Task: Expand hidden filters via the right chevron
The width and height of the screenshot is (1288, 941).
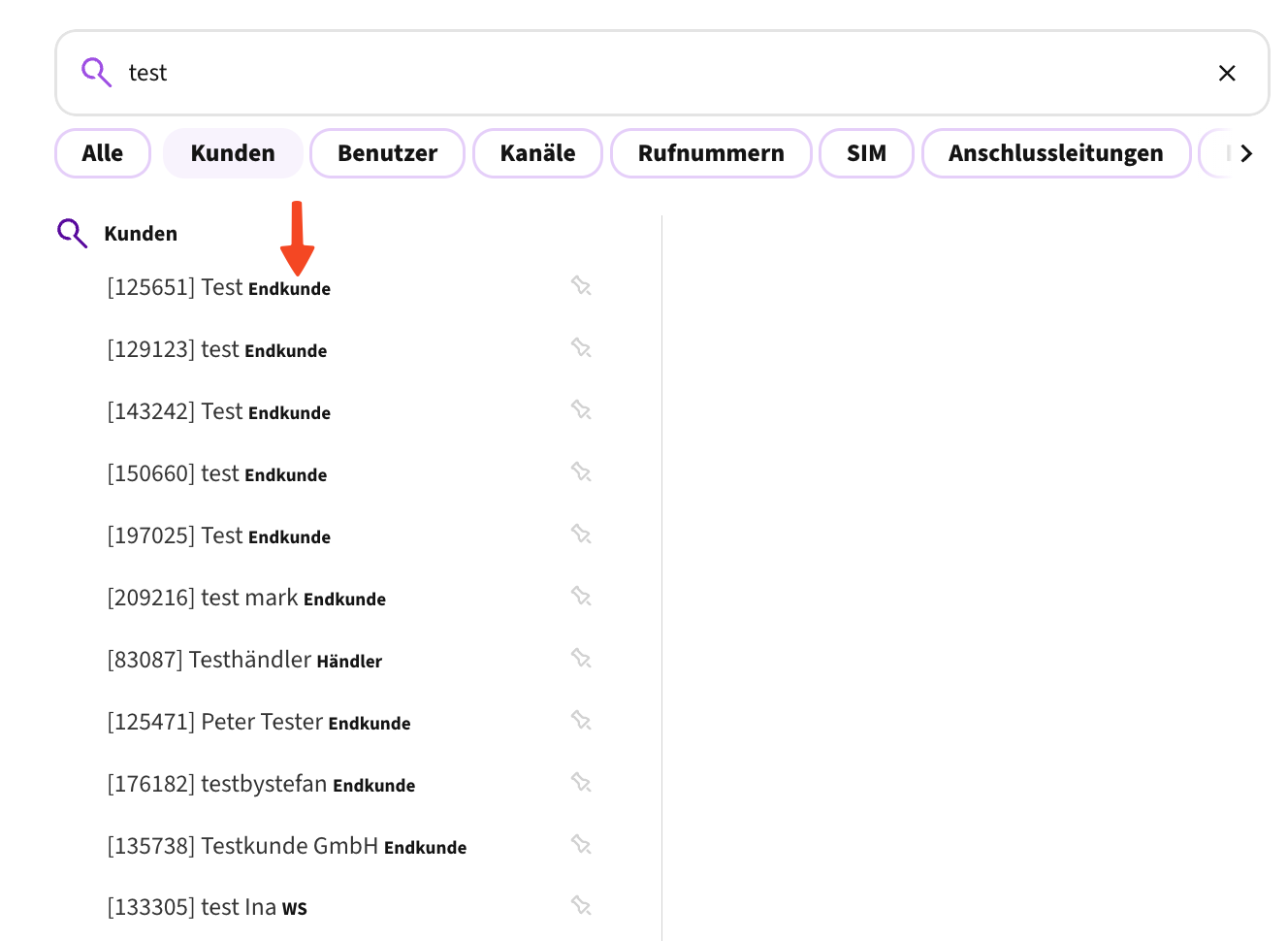Action: (1248, 152)
